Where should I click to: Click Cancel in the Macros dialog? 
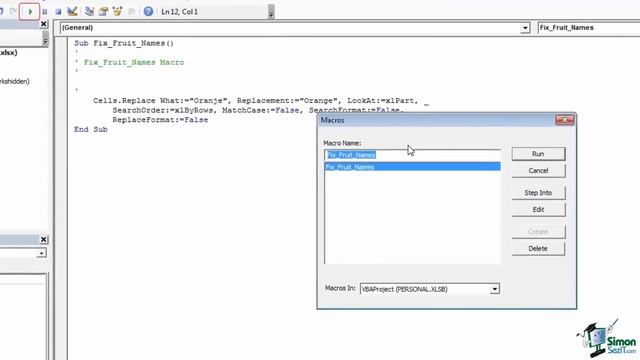(x=538, y=171)
